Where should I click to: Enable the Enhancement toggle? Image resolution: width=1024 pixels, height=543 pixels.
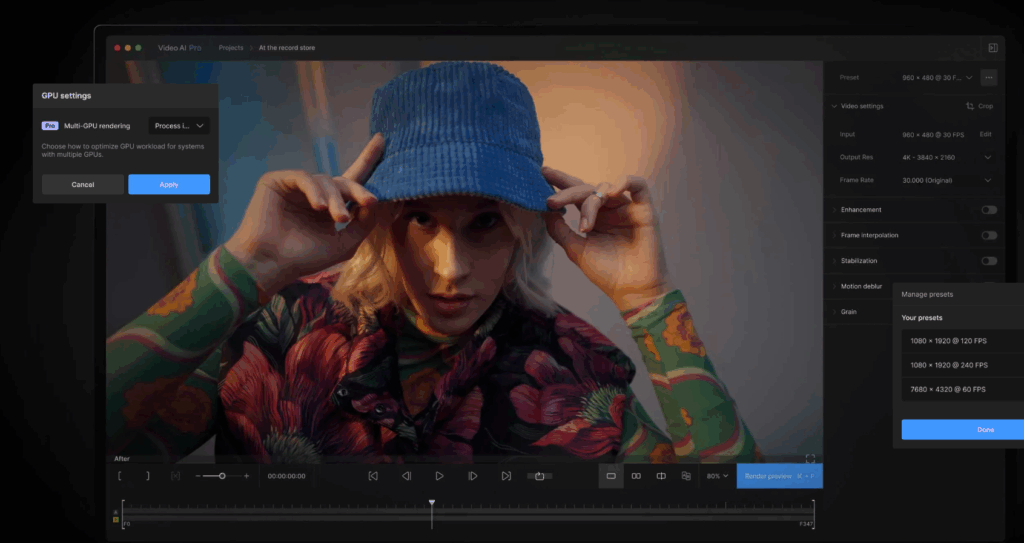click(989, 210)
